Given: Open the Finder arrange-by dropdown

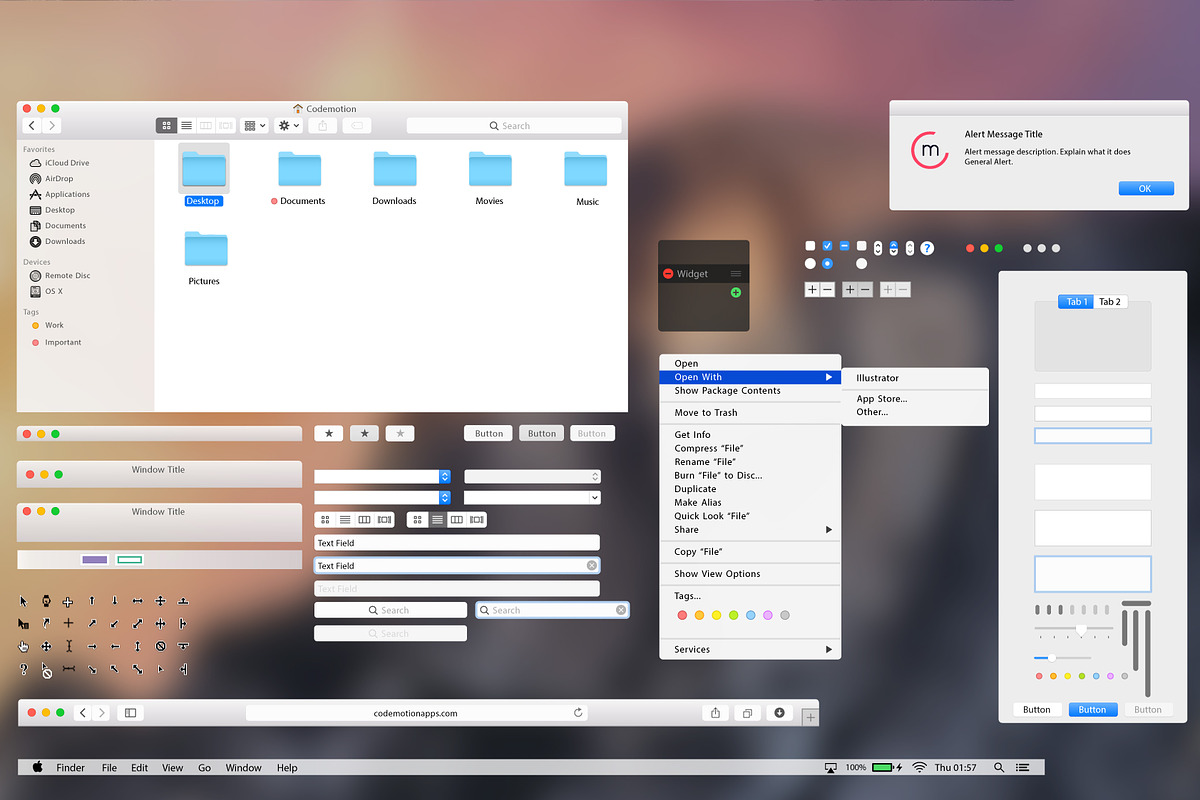Looking at the screenshot, I should pos(256,126).
